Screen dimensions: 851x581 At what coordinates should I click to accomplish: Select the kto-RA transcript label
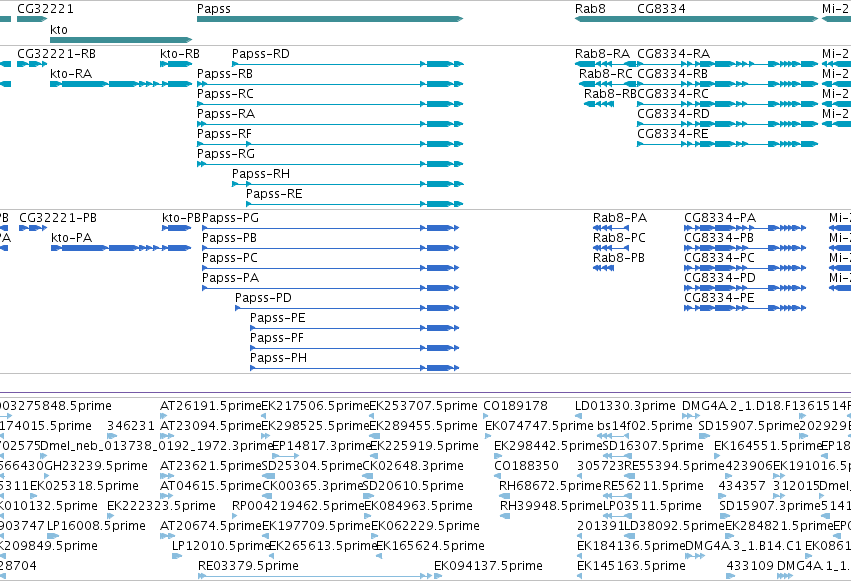click(71, 74)
